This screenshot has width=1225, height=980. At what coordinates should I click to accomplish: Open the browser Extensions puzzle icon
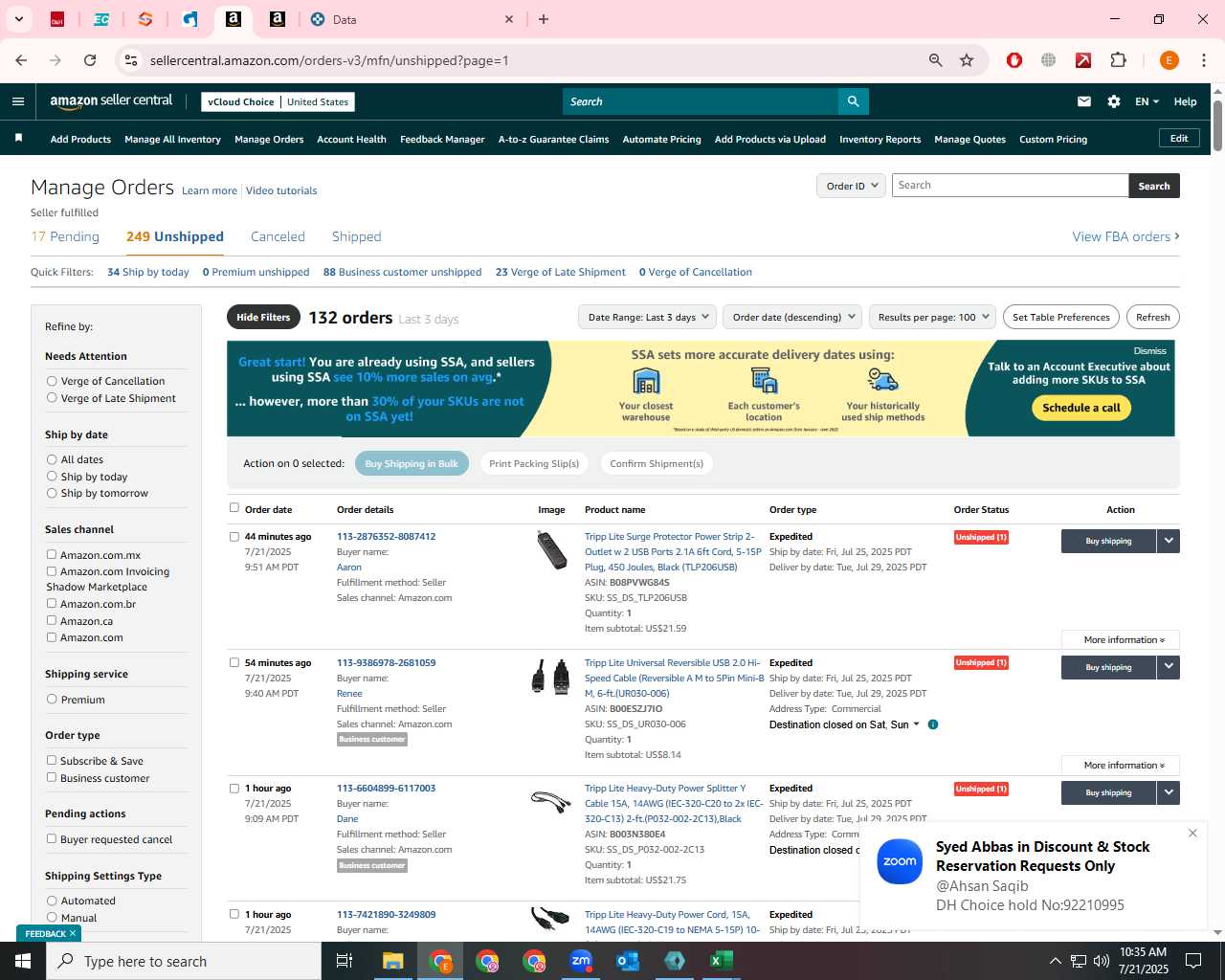point(1118,60)
